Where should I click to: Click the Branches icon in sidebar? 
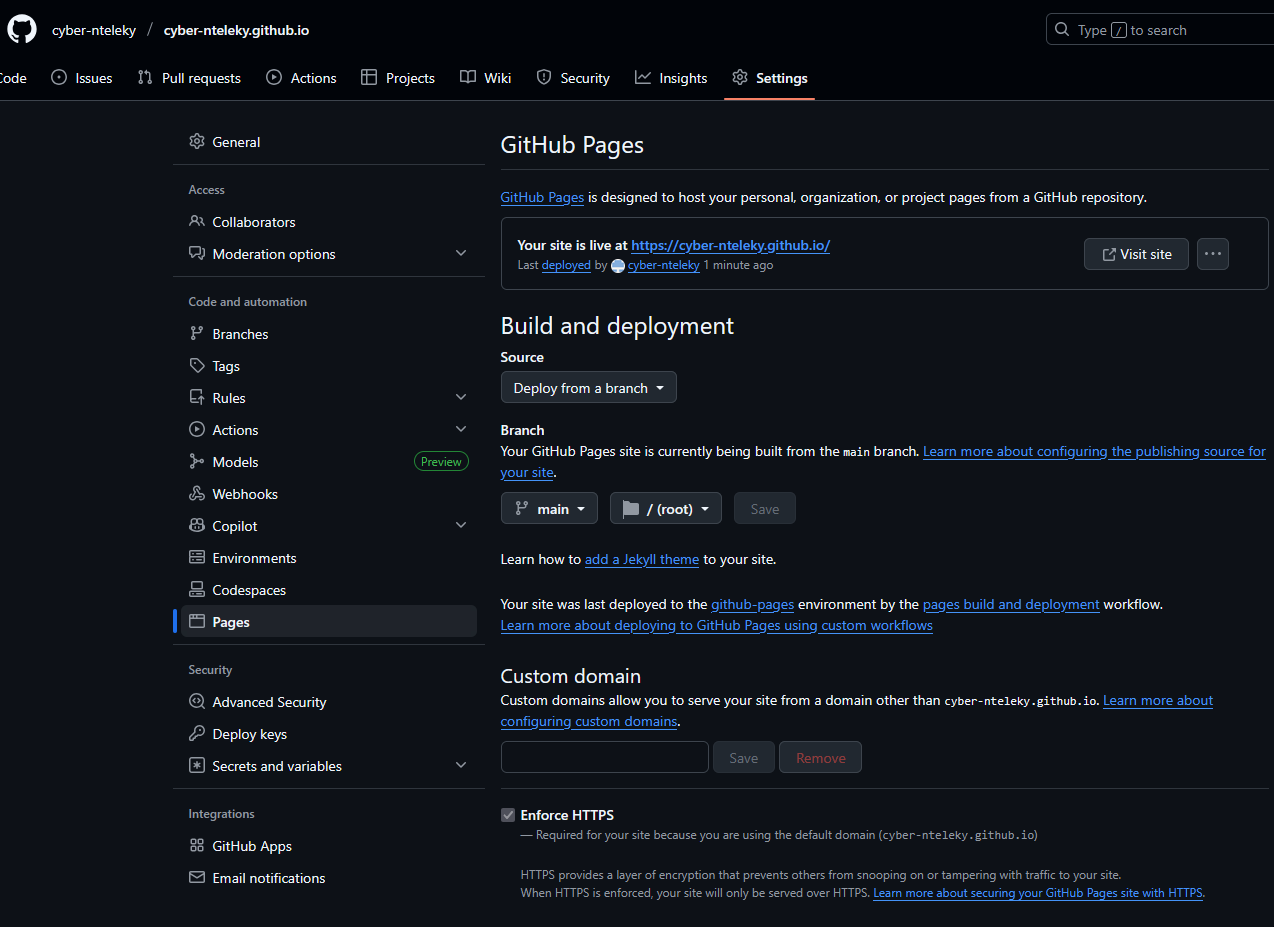(197, 334)
